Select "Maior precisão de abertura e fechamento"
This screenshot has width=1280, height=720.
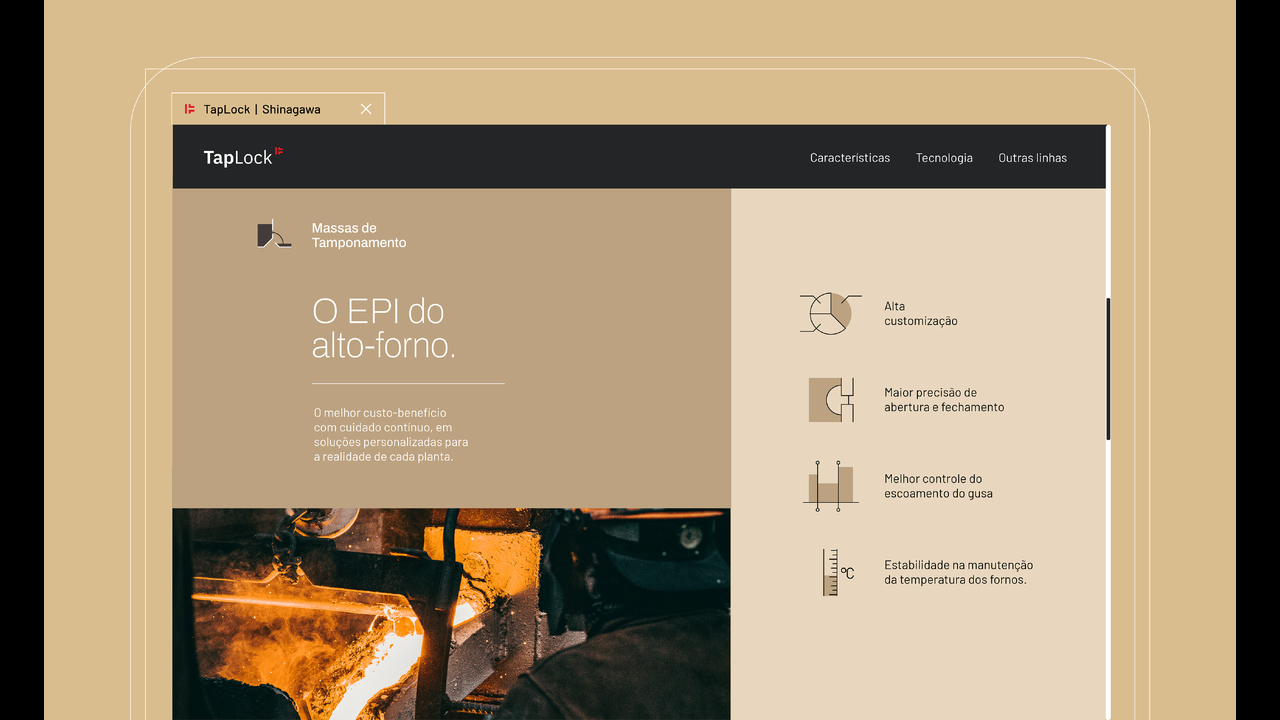pyautogui.click(x=943, y=400)
